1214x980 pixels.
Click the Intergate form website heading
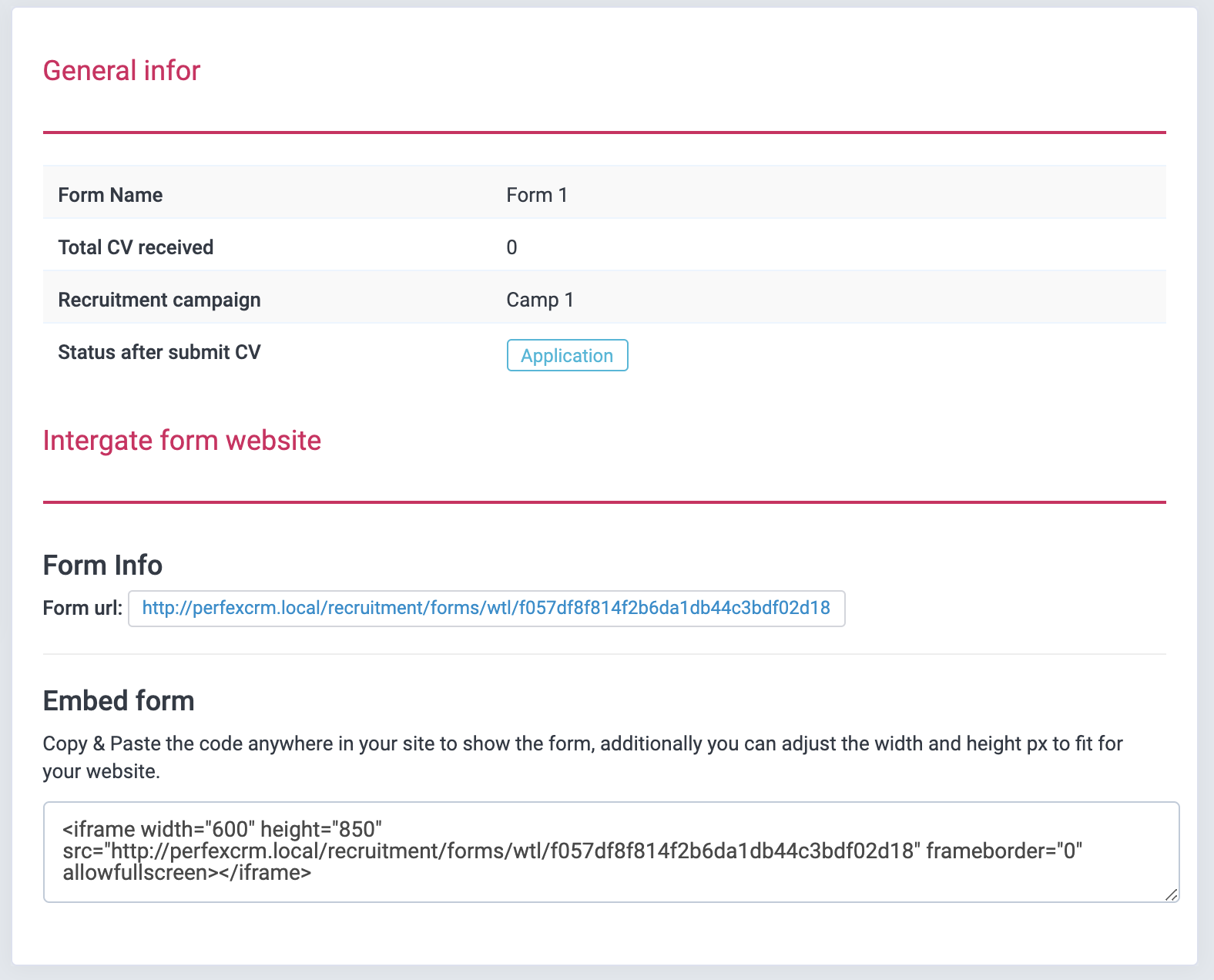point(182,441)
